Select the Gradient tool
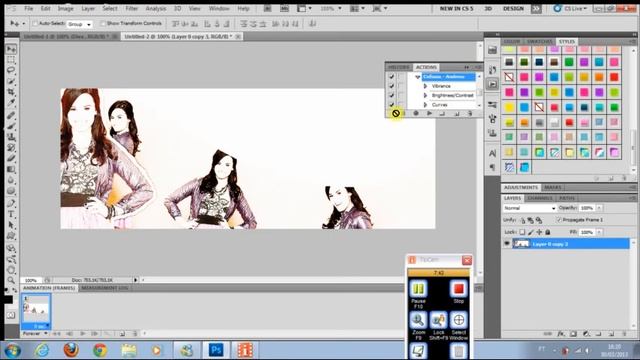Viewport: 640px width, 360px height. (11, 169)
